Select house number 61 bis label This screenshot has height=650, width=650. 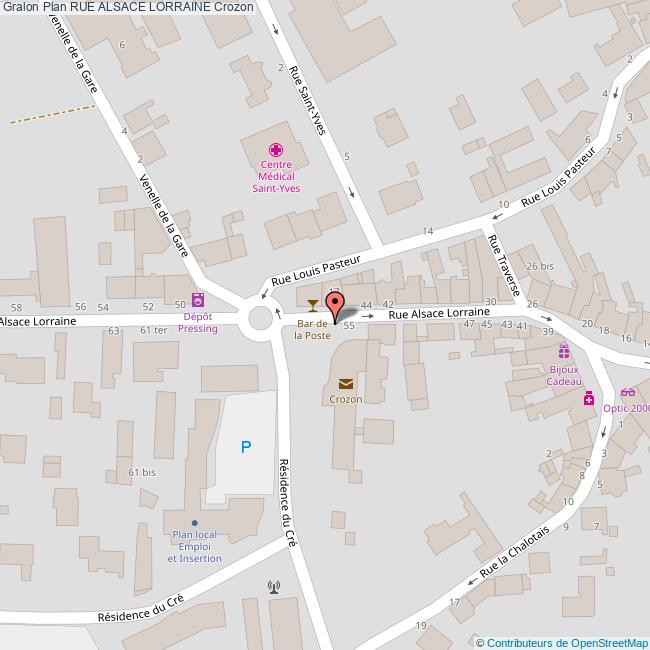point(142,472)
